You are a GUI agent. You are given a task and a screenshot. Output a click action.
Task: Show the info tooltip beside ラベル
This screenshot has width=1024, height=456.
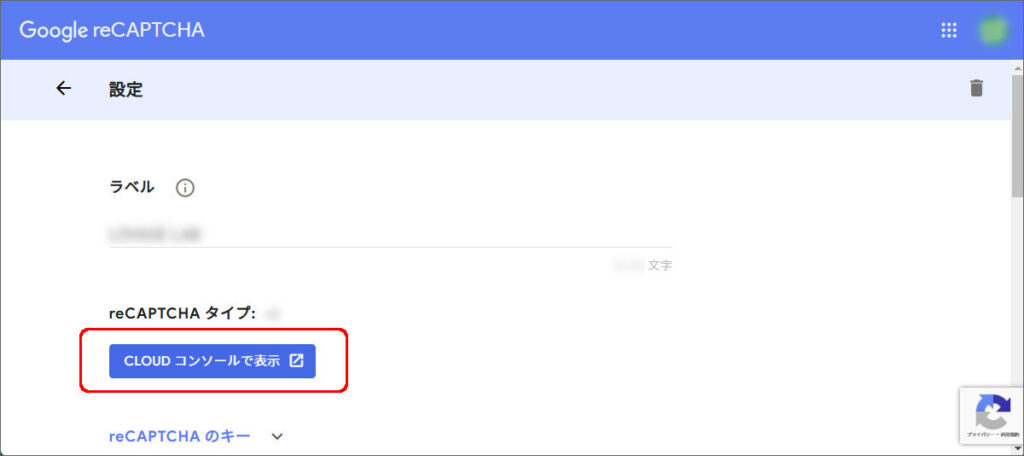185,189
